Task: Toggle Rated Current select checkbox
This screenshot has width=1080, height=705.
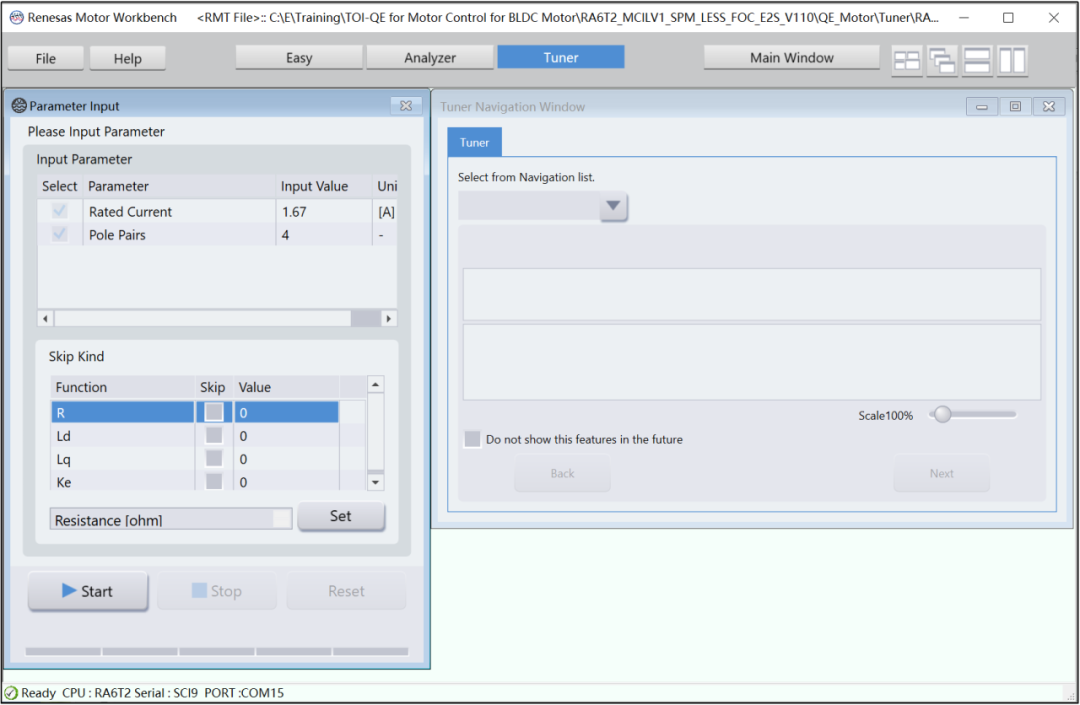Action: click(60, 211)
